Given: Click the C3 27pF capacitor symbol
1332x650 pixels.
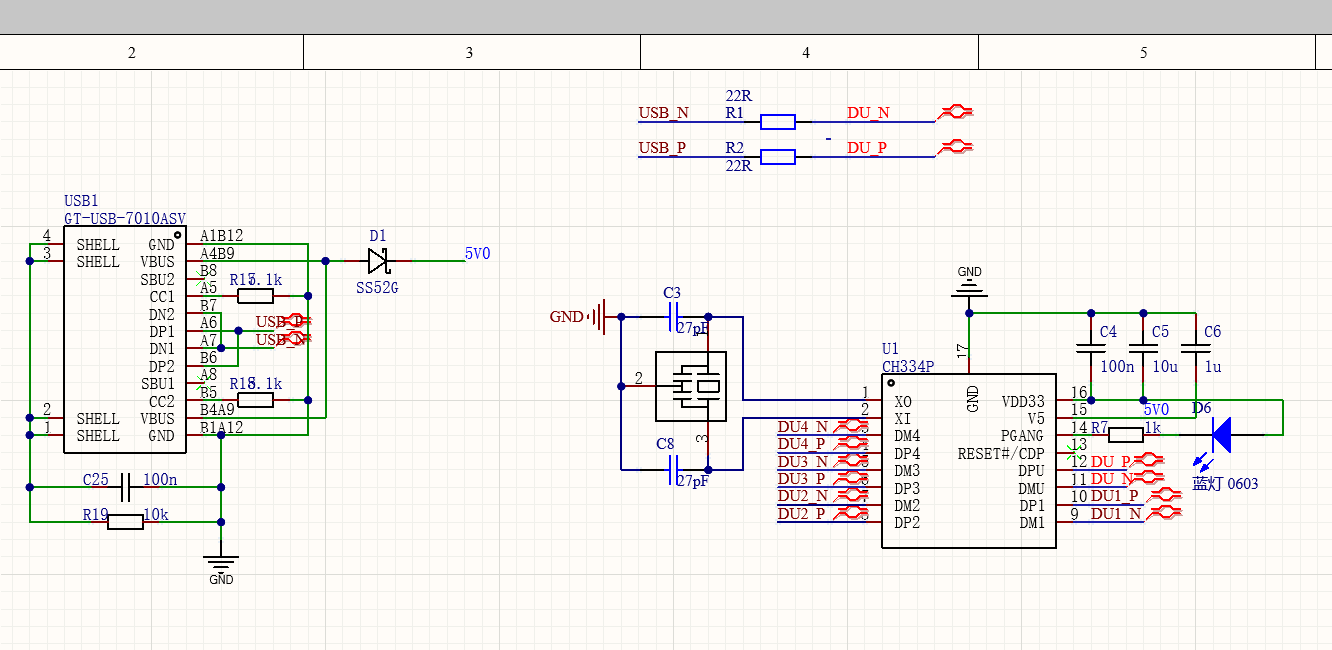Looking at the screenshot, I should (x=673, y=317).
